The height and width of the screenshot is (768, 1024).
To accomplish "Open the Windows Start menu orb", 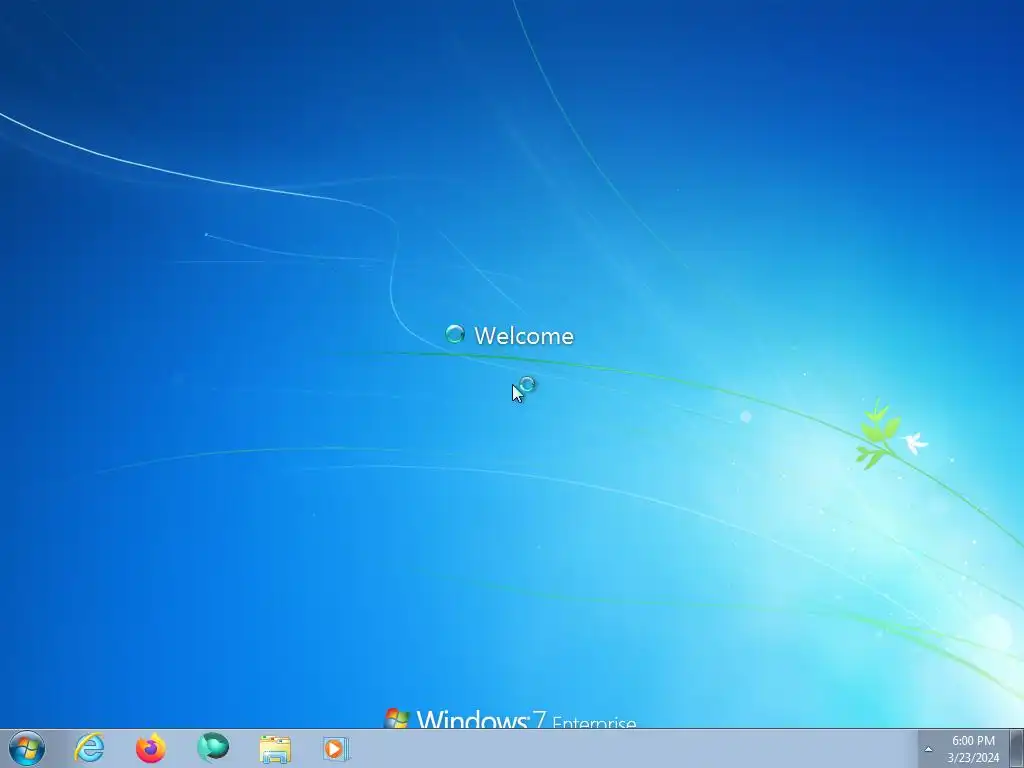I will [27, 748].
